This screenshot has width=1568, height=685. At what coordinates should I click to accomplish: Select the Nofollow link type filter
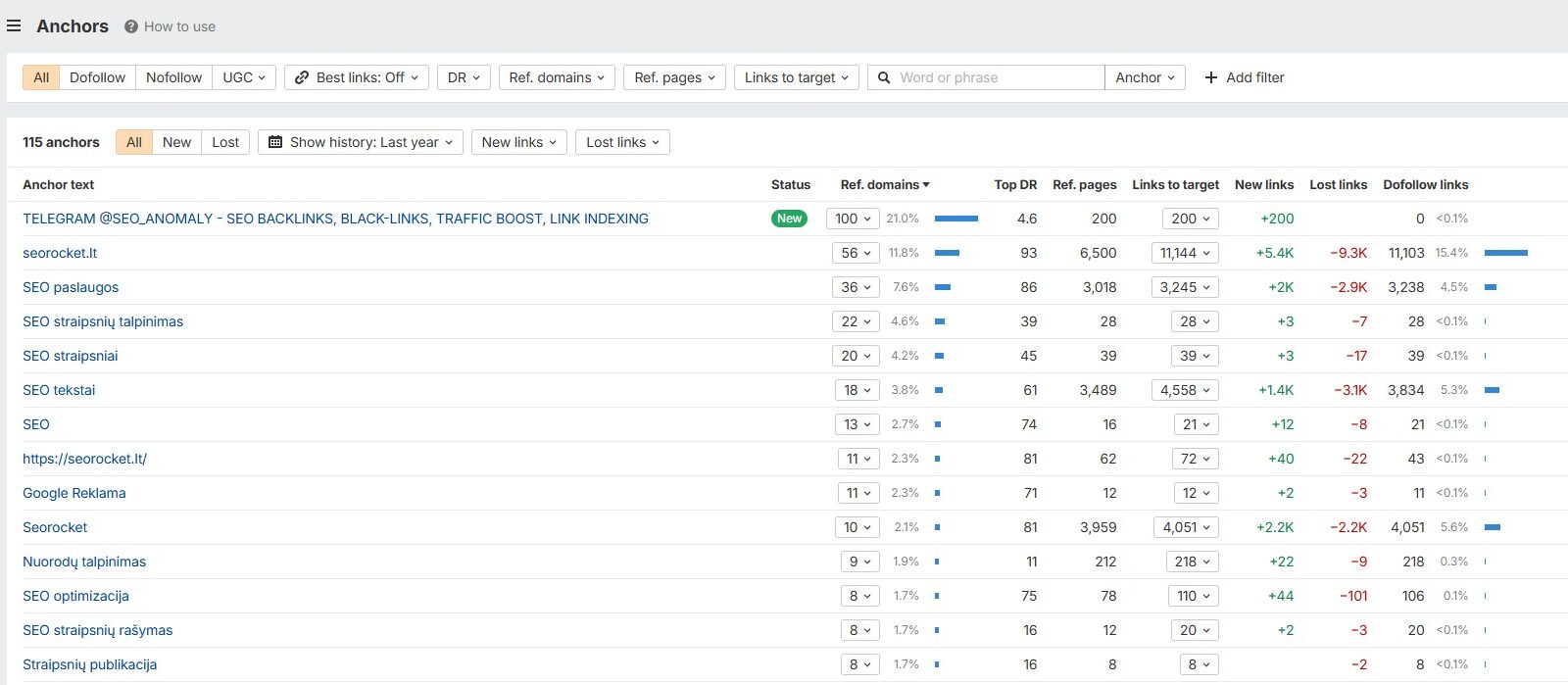[173, 77]
